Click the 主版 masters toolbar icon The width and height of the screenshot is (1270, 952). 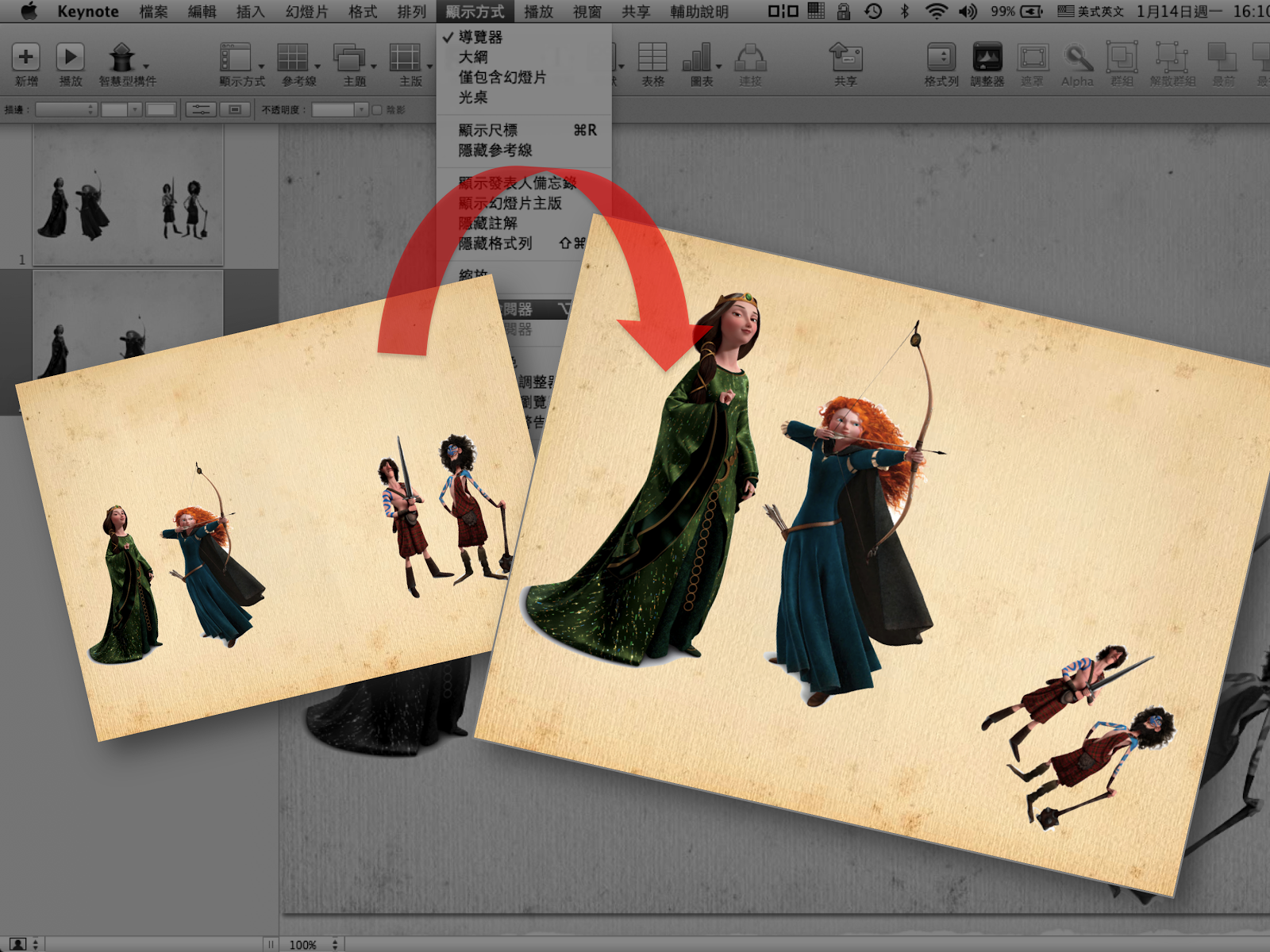tap(405, 57)
